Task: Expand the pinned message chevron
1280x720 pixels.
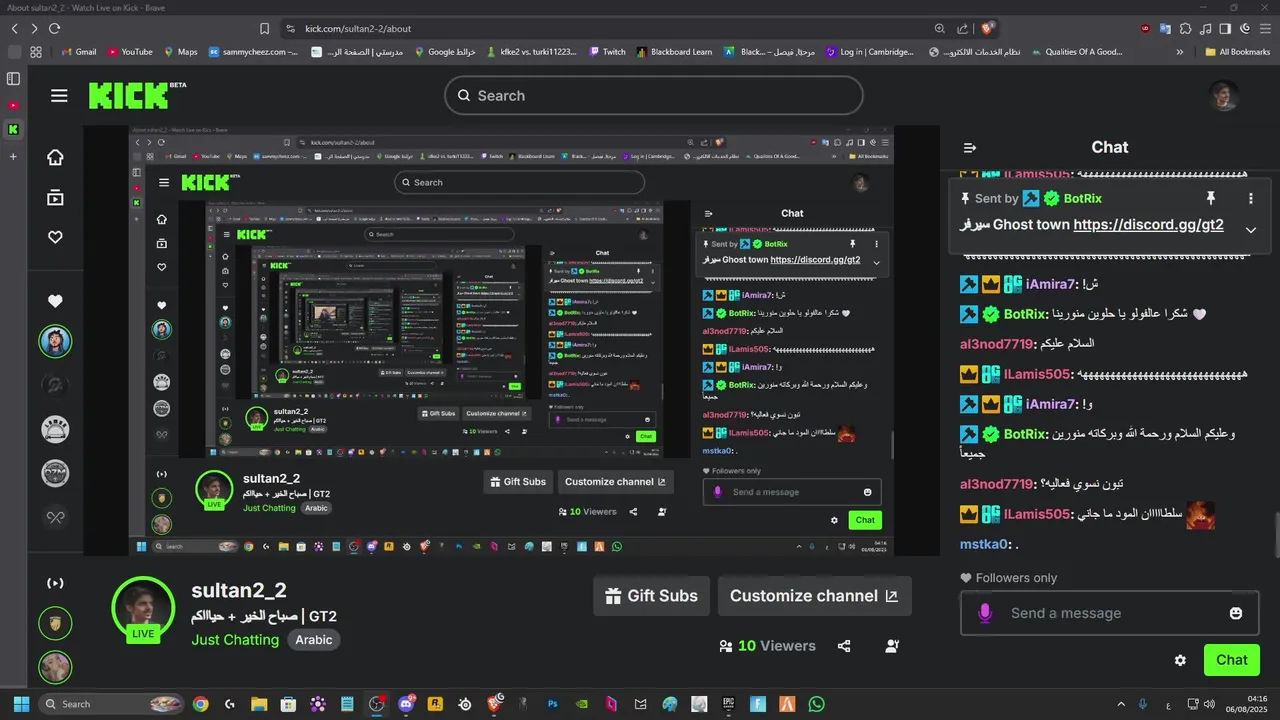Action: (x=1250, y=229)
